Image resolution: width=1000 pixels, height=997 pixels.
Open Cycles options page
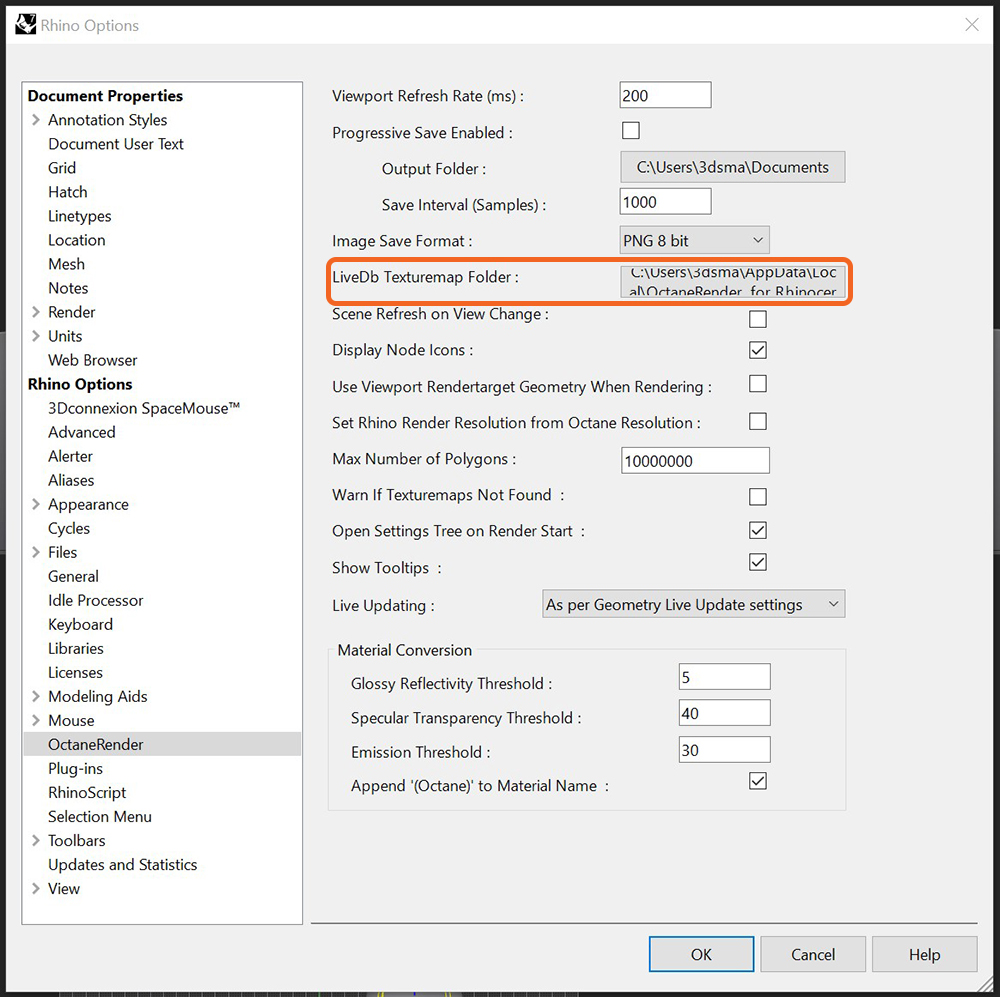pyautogui.click(x=69, y=529)
